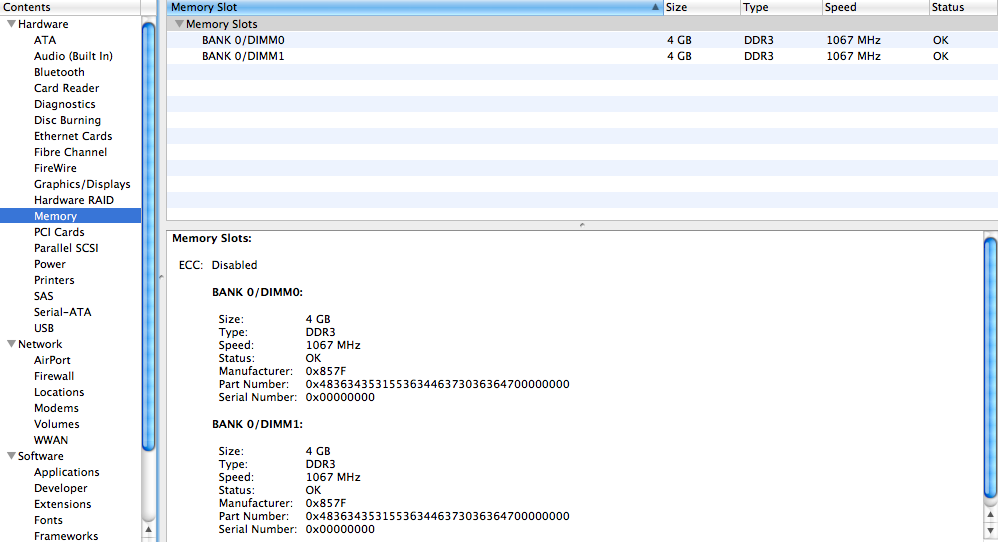Click details pane scroll up arrow
The image size is (998, 542).
(x=990, y=514)
